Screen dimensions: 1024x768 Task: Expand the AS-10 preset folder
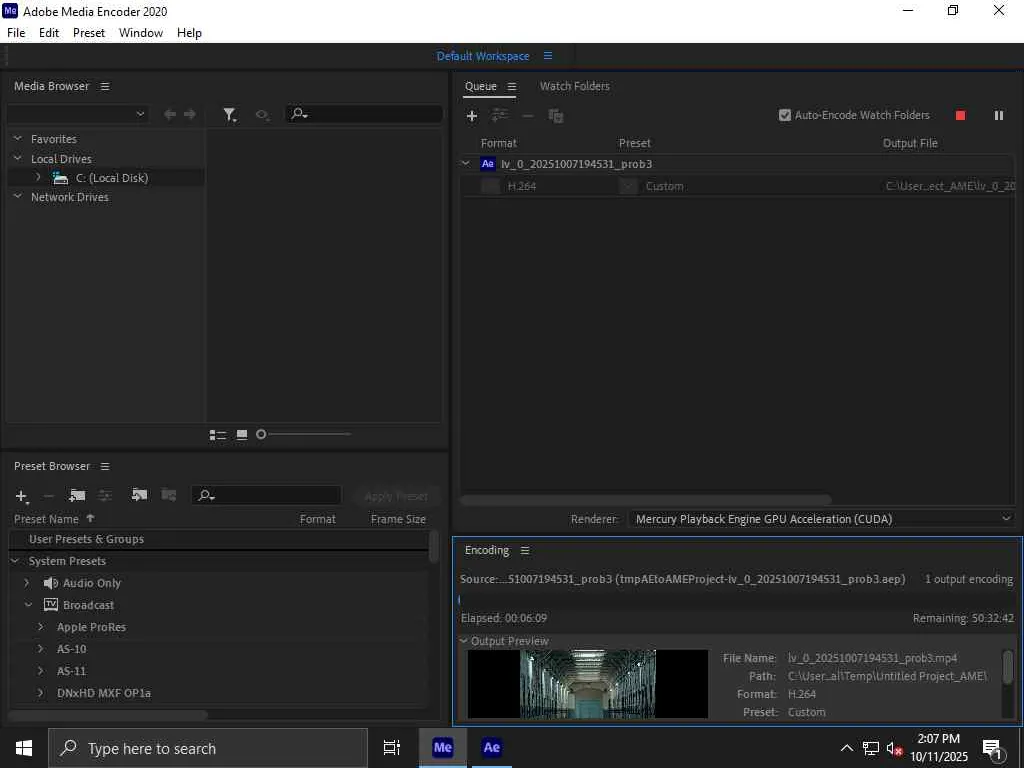click(x=40, y=648)
